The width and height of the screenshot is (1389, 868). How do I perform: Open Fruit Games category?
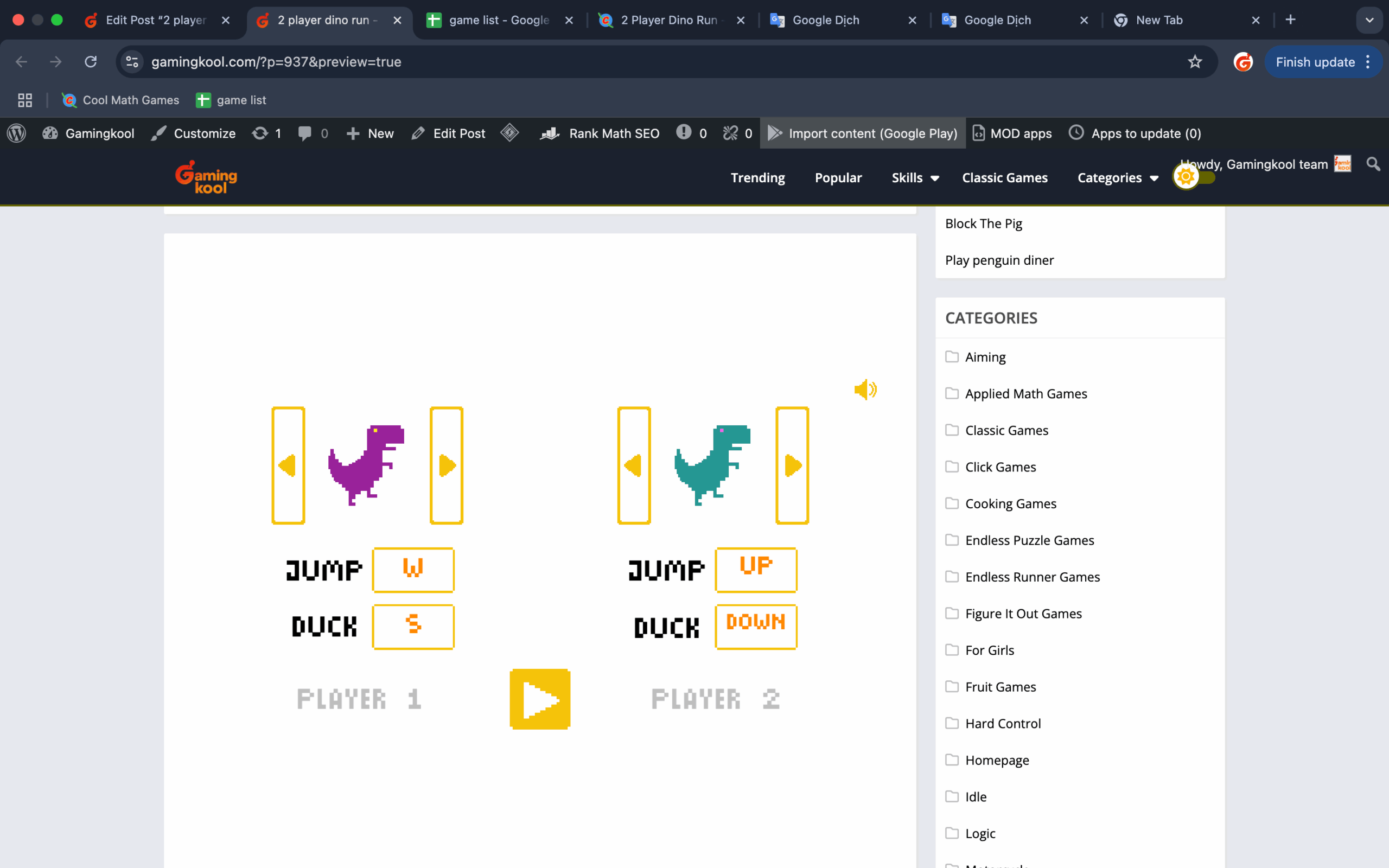[x=1000, y=687]
